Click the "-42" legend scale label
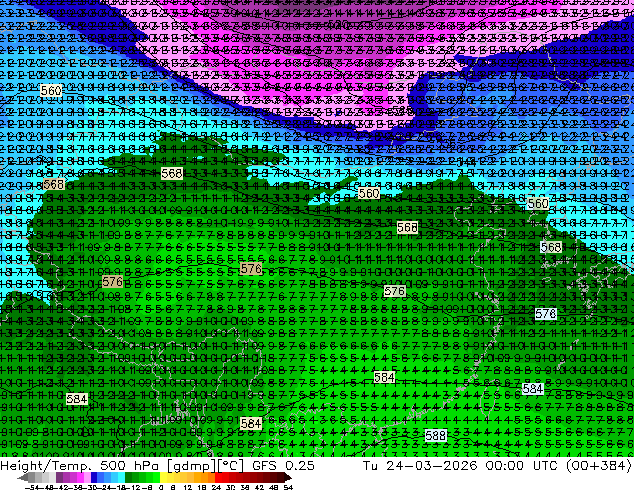Image resolution: width=634 pixels, height=490 pixels. 63,487
